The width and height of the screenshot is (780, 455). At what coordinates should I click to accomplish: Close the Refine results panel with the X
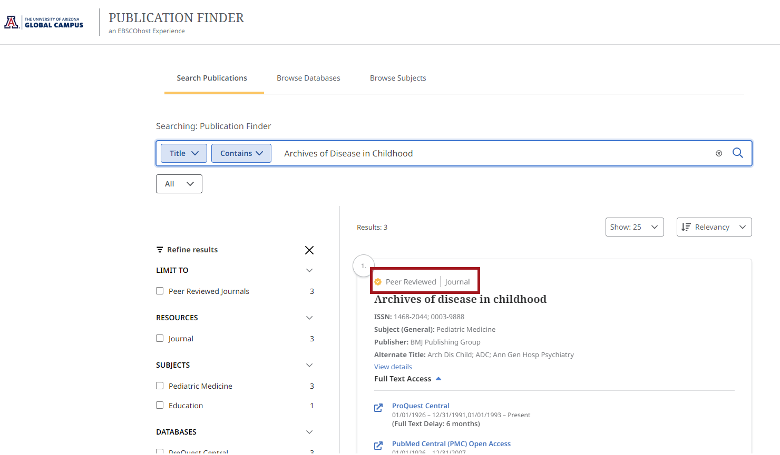[309, 250]
